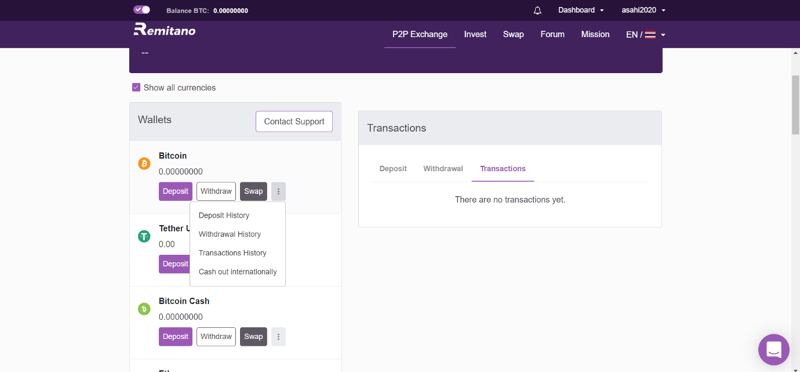The width and height of the screenshot is (800, 372).
Task: Click the page vertical scrollbar thumb
Action: [x=795, y=105]
